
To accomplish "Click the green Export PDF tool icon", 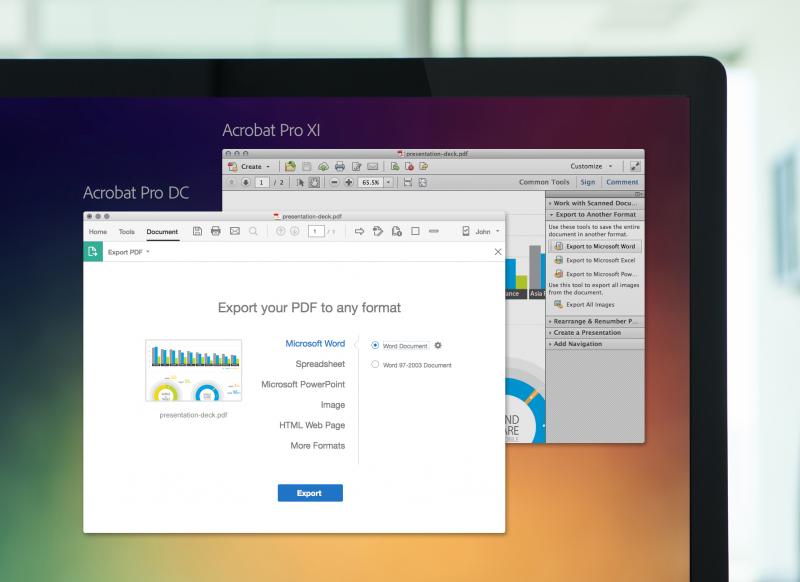I will tap(93, 252).
